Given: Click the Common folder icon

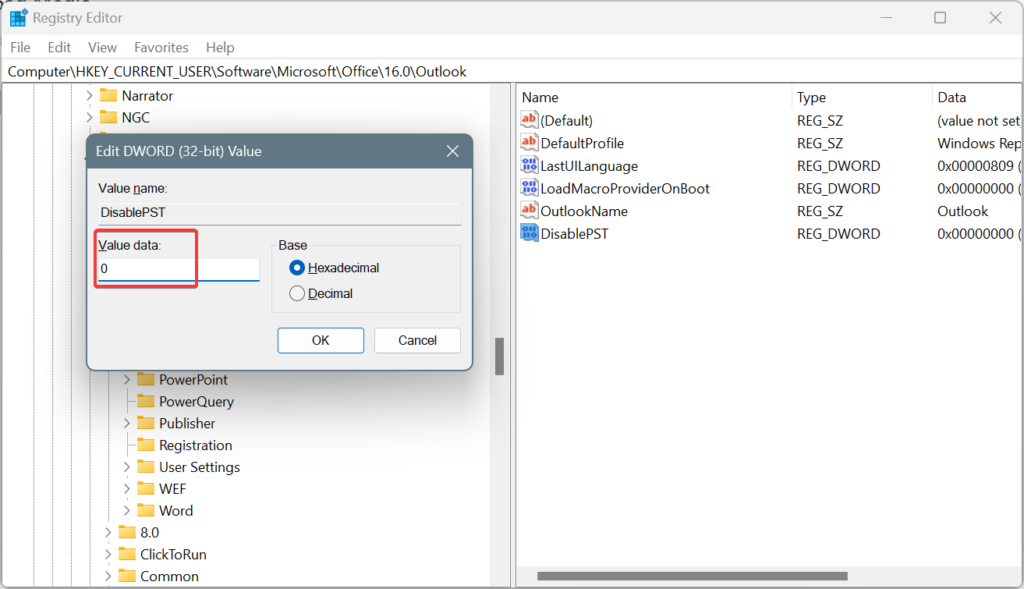Looking at the screenshot, I should click(x=127, y=576).
